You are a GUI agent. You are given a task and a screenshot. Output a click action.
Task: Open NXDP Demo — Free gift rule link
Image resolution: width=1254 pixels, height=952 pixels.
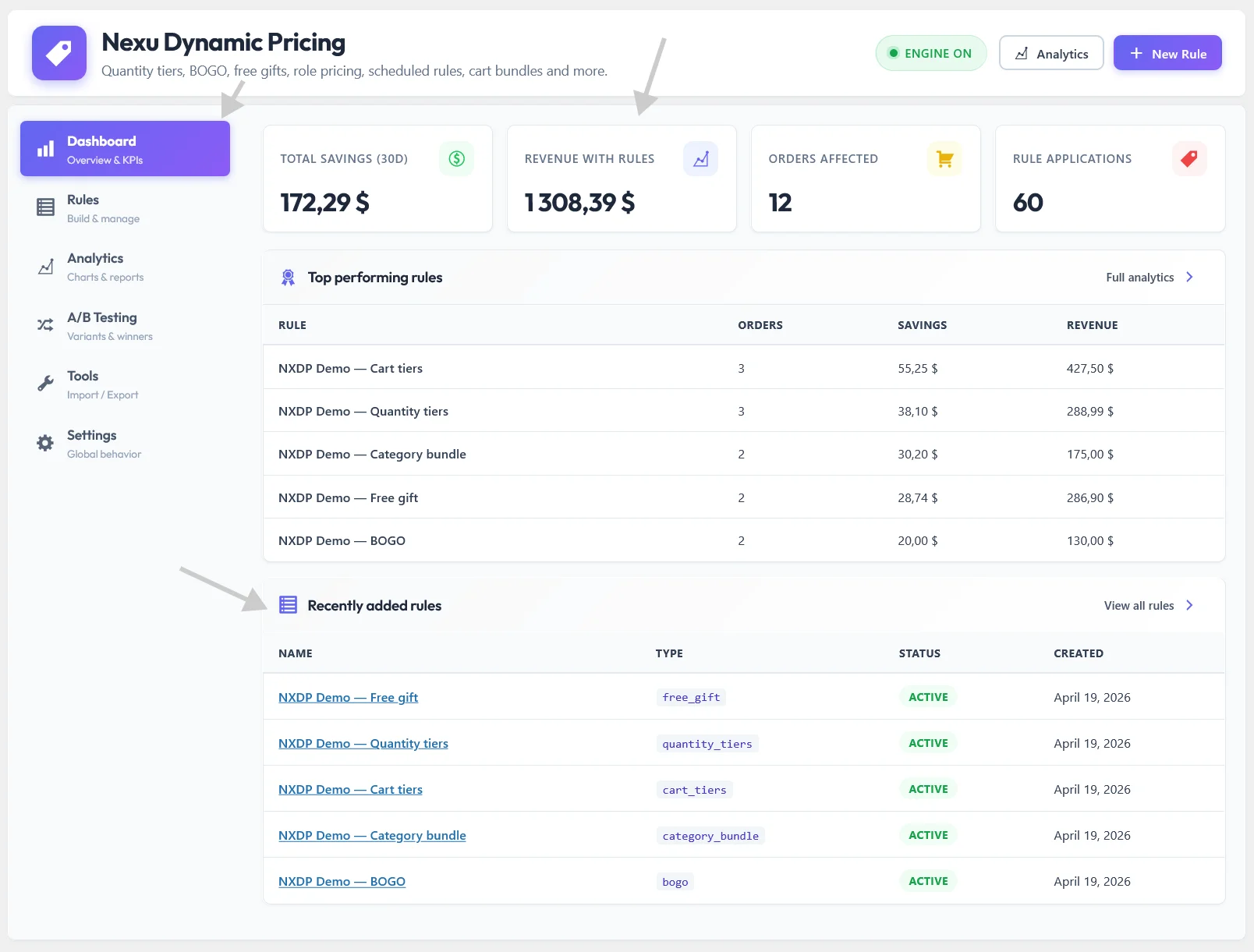[x=348, y=697]
